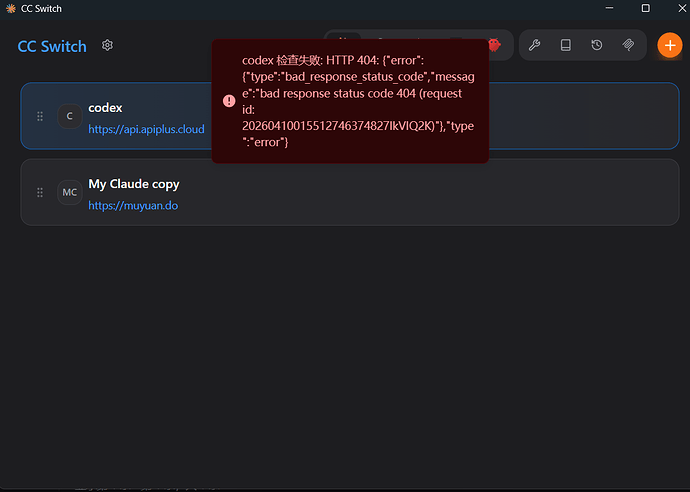Open the history clock icon
Viewport: 690px width, 492px height.
click(x=597, y=45)
